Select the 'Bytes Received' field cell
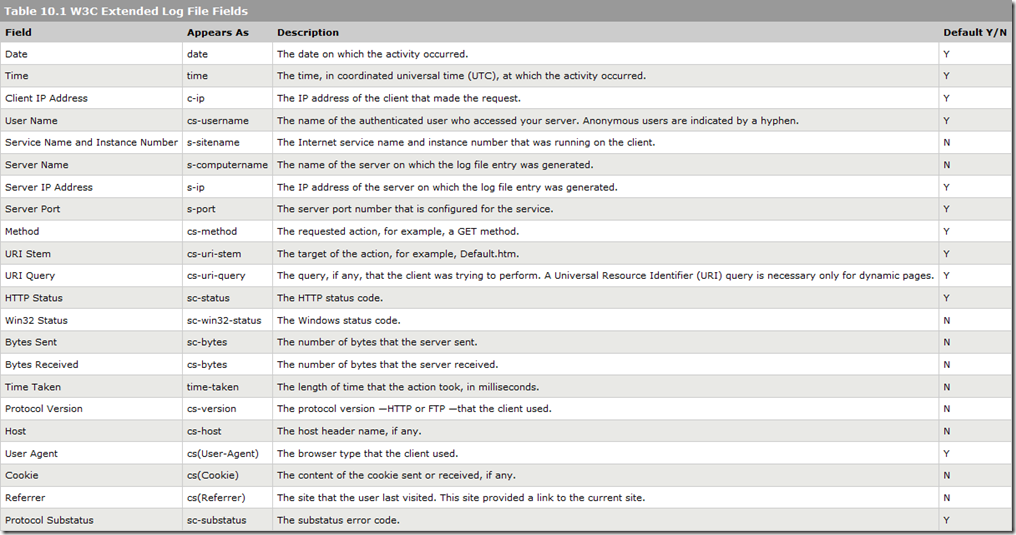 click(x=91, y=365)
